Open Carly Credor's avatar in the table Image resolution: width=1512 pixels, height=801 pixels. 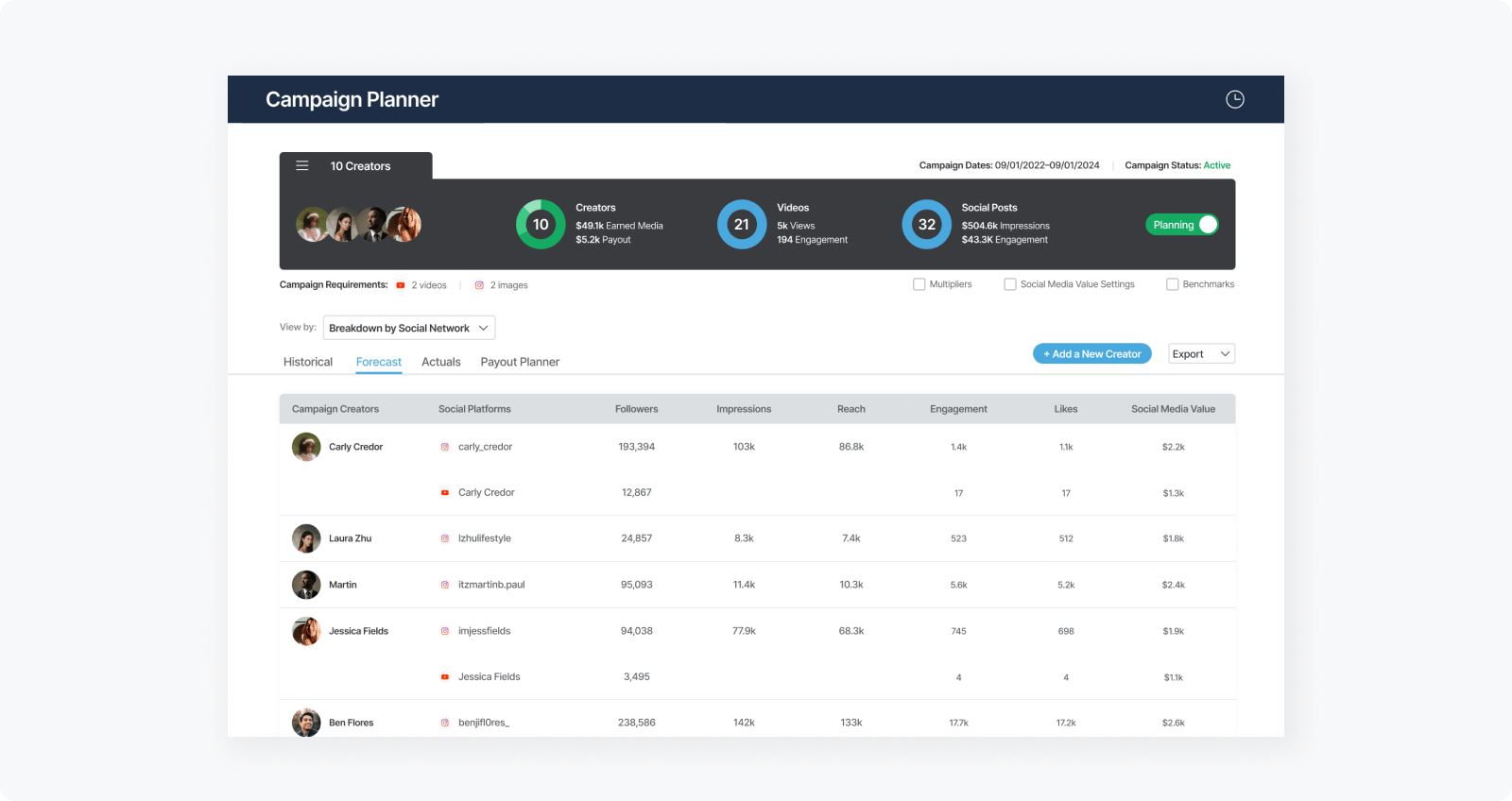(x=306, y=447)
